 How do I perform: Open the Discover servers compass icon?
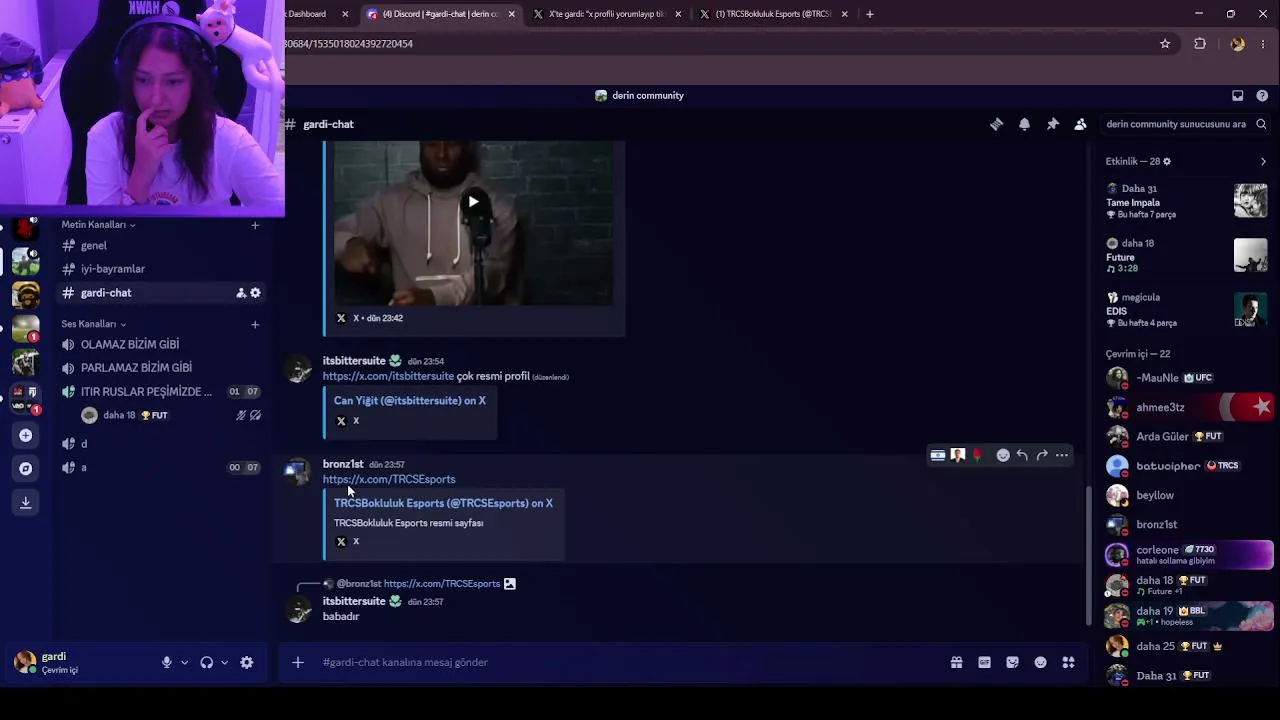(x=26, y=468)
